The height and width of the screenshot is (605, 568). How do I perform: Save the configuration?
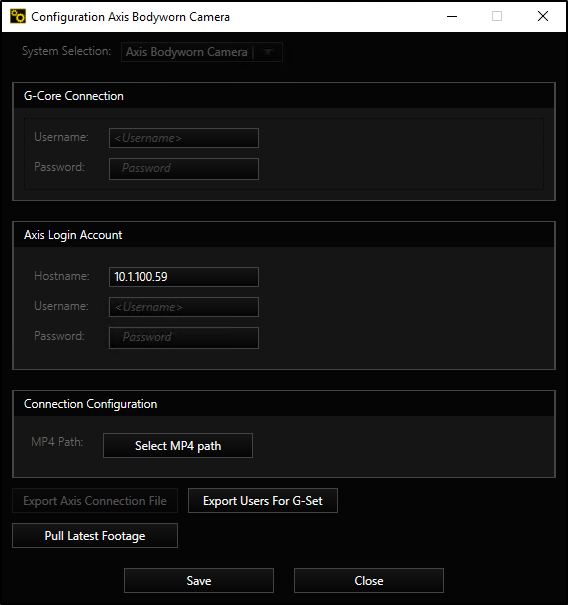[199, 580]
